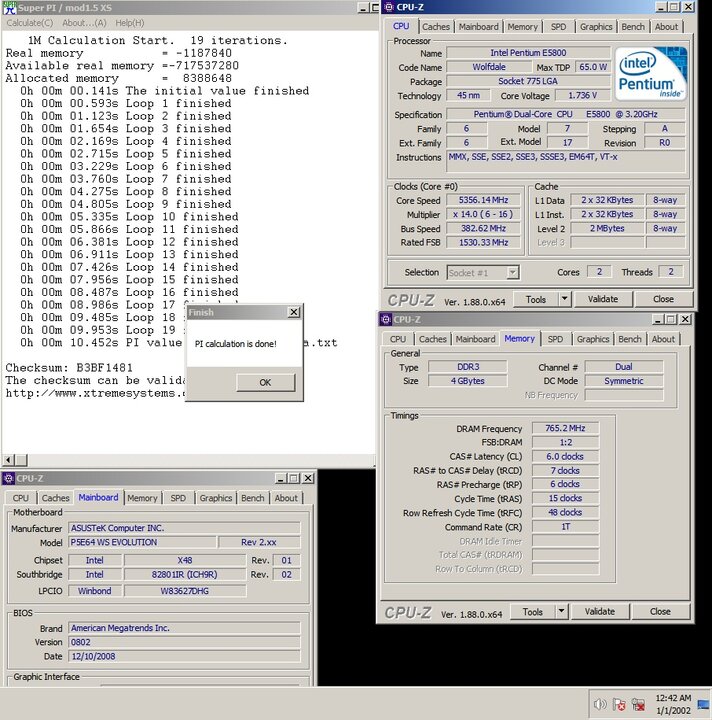Click OK in the Finish dialog
This screenshot has height=720, width=712.
pos(265,382)
